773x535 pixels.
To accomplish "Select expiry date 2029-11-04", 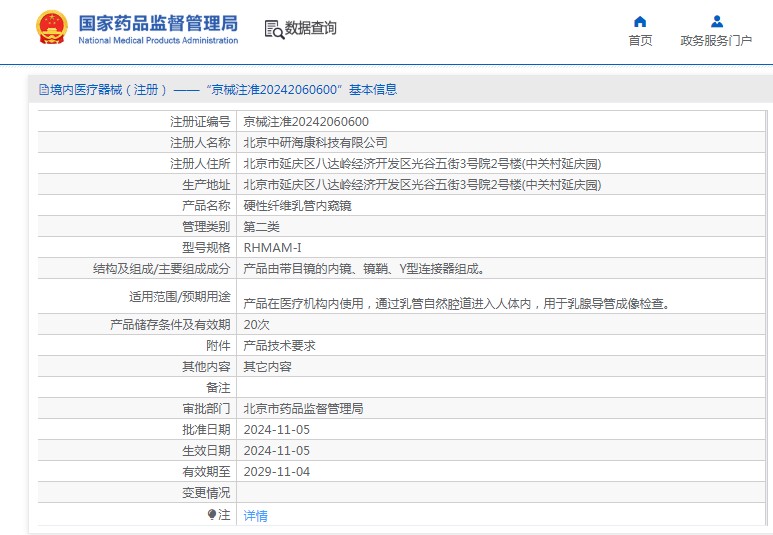I will pyautogui.click(x=277, y=472).
